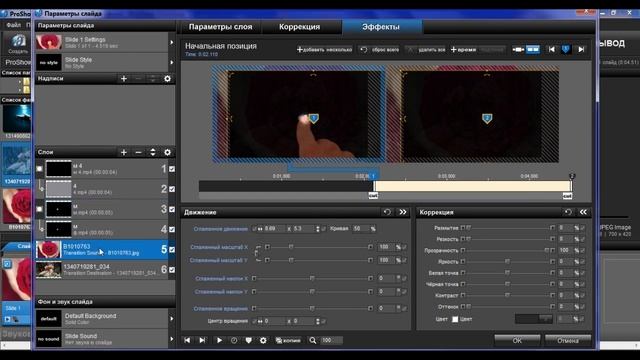Expand Slide 1 Settings arrow

click(171, 42)
